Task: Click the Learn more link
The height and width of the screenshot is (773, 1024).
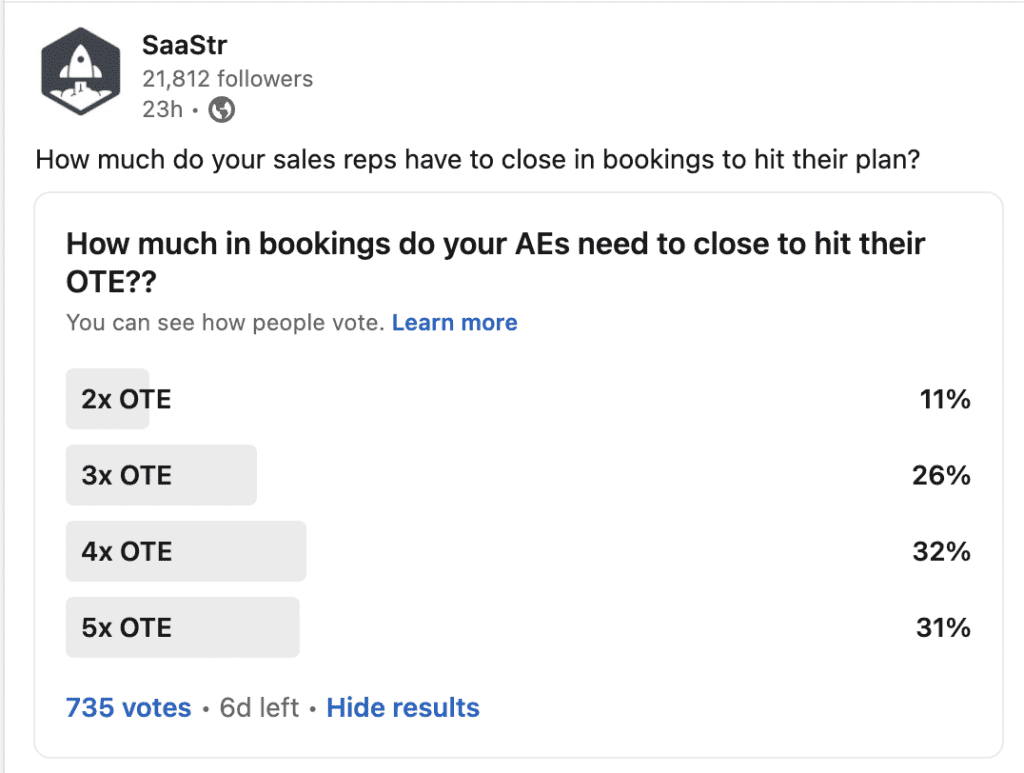Action: [454, 322]
